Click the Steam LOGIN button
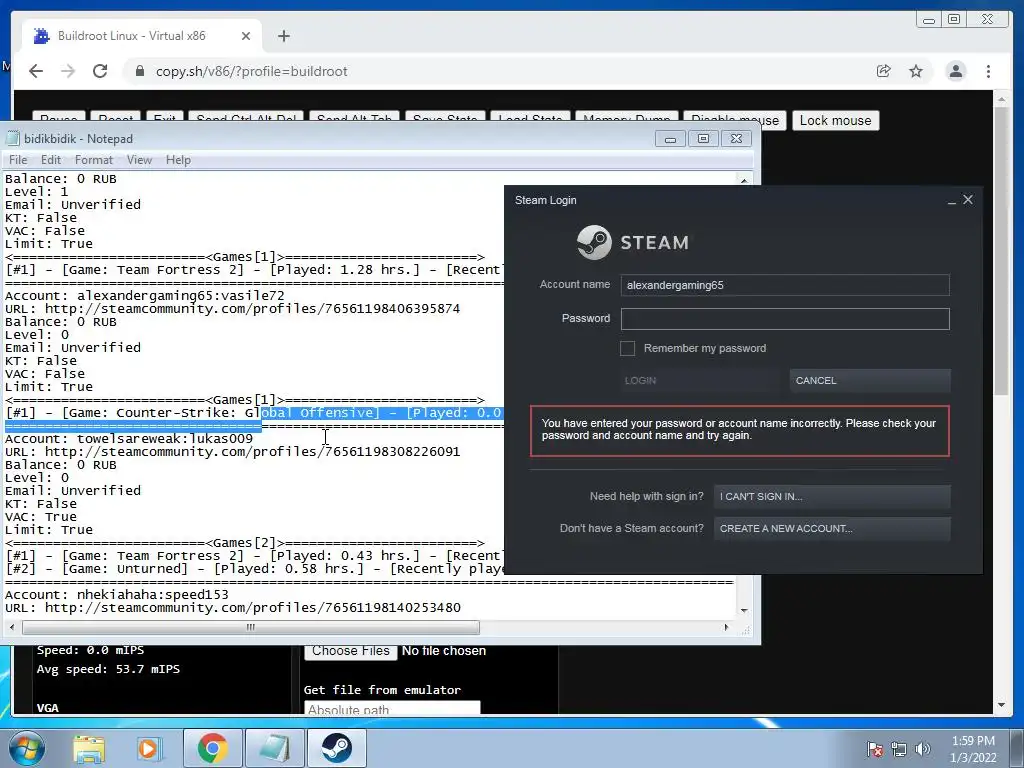Viewport: 1024px width, 768px height. 700,381
